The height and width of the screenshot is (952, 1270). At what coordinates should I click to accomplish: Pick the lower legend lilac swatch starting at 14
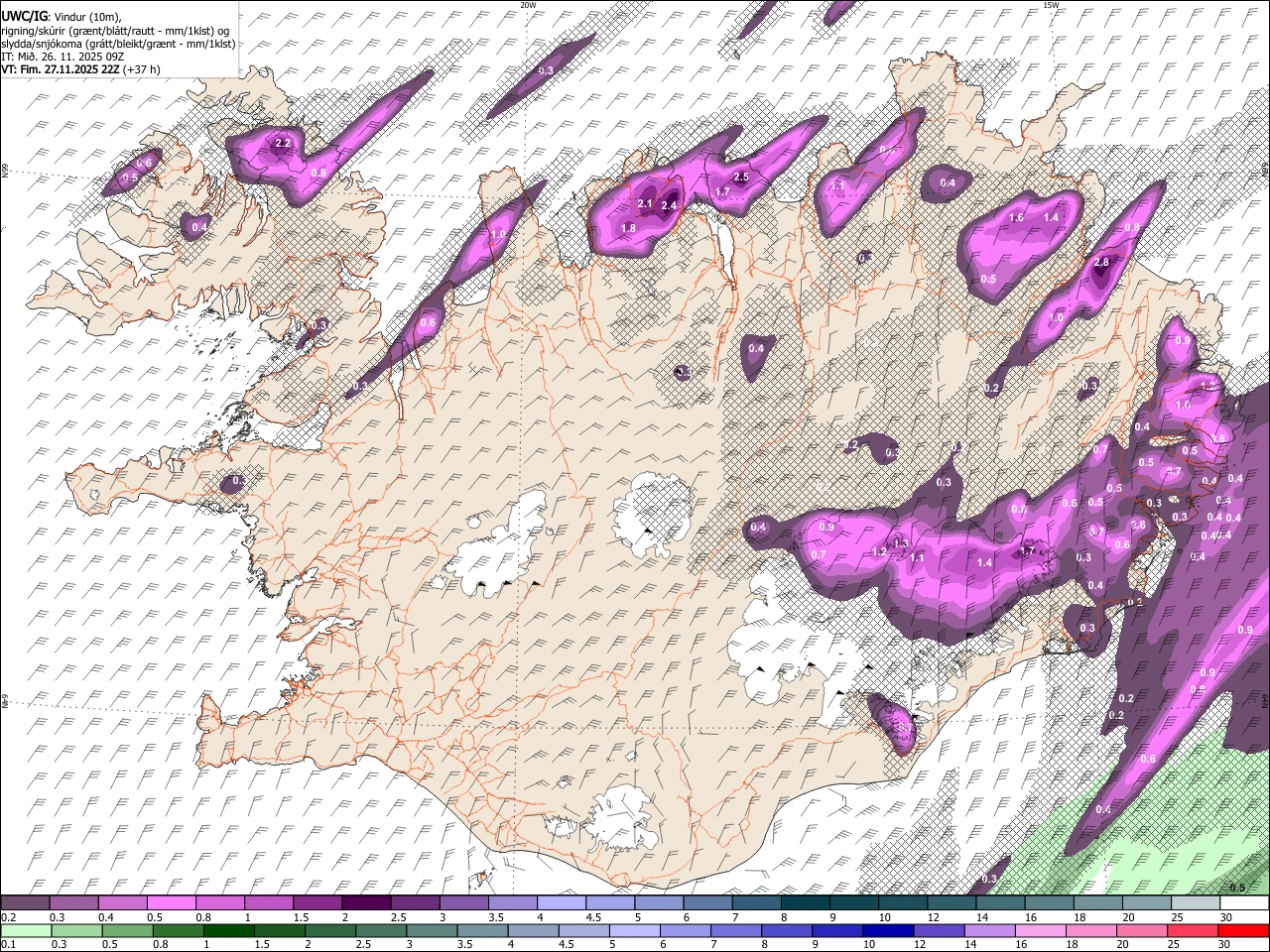[x=989, y=931]
